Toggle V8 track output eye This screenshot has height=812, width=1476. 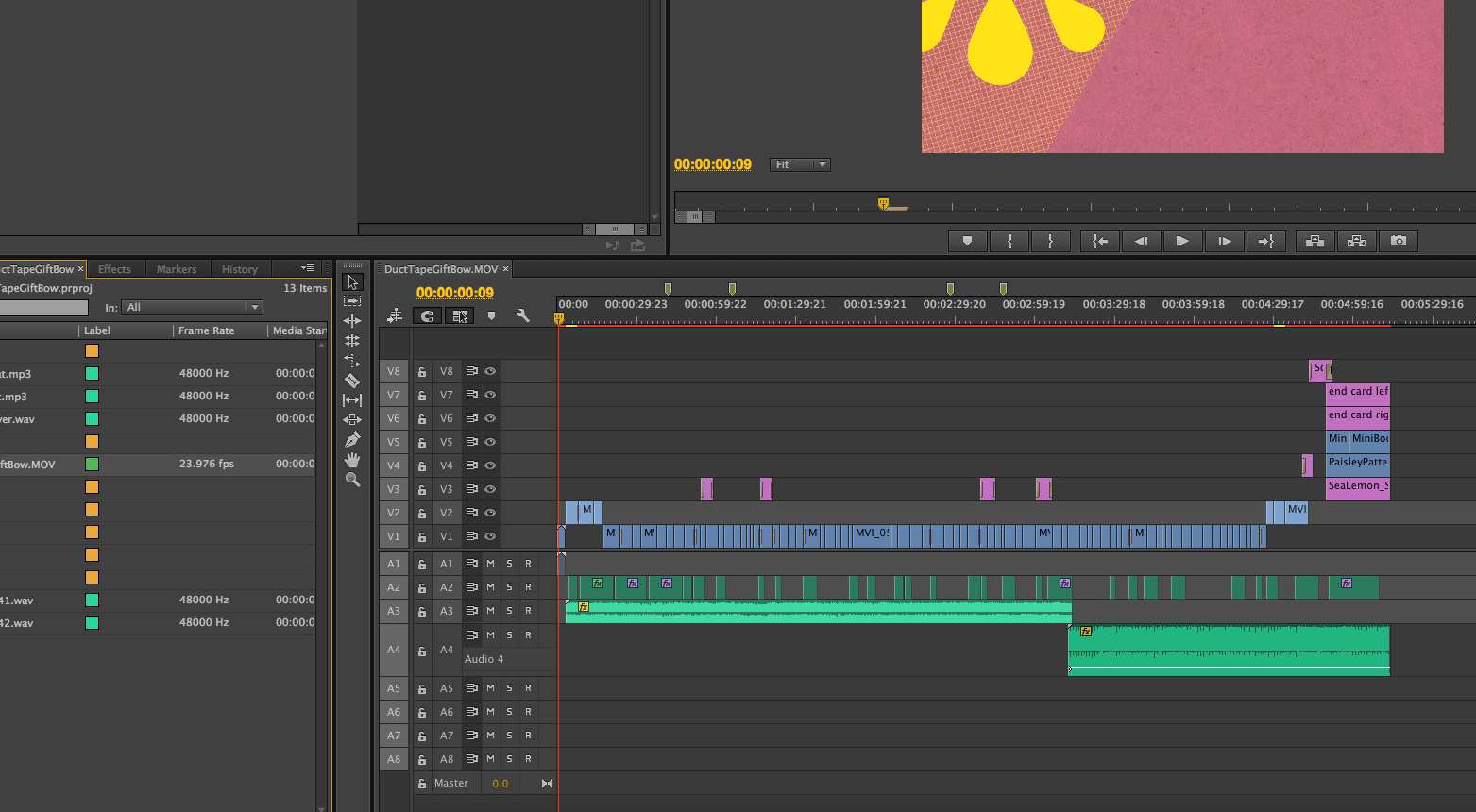(490, 371)
